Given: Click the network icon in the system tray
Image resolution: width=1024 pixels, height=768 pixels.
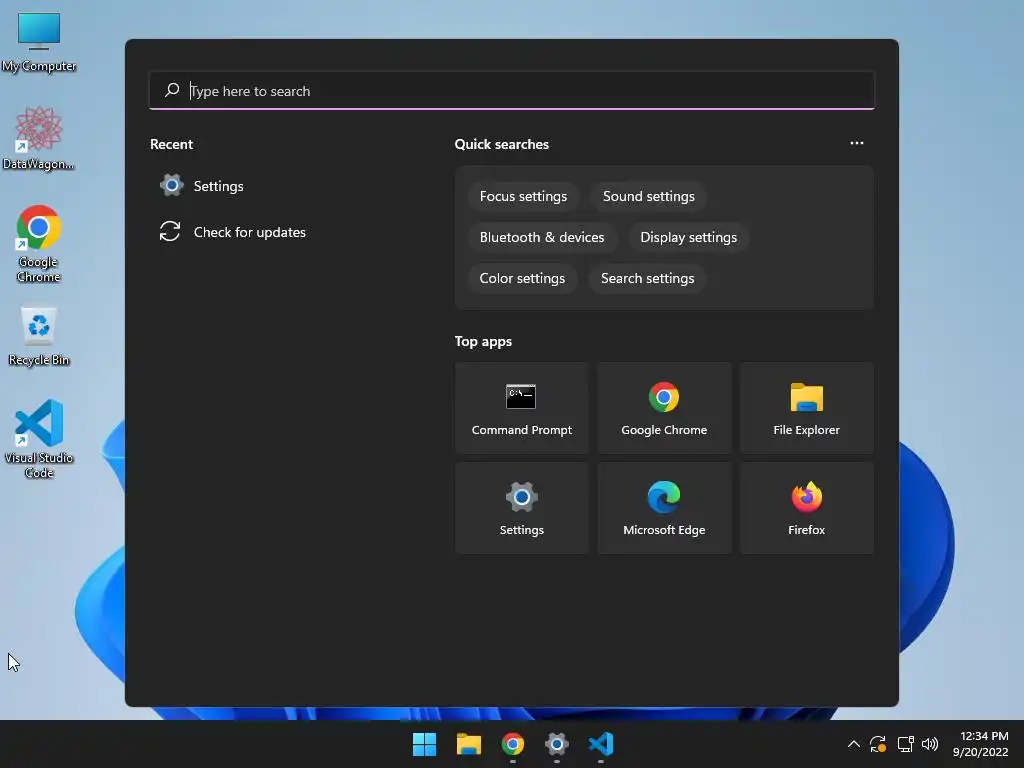Looking at the screenshot, I should tap(905, 744).
